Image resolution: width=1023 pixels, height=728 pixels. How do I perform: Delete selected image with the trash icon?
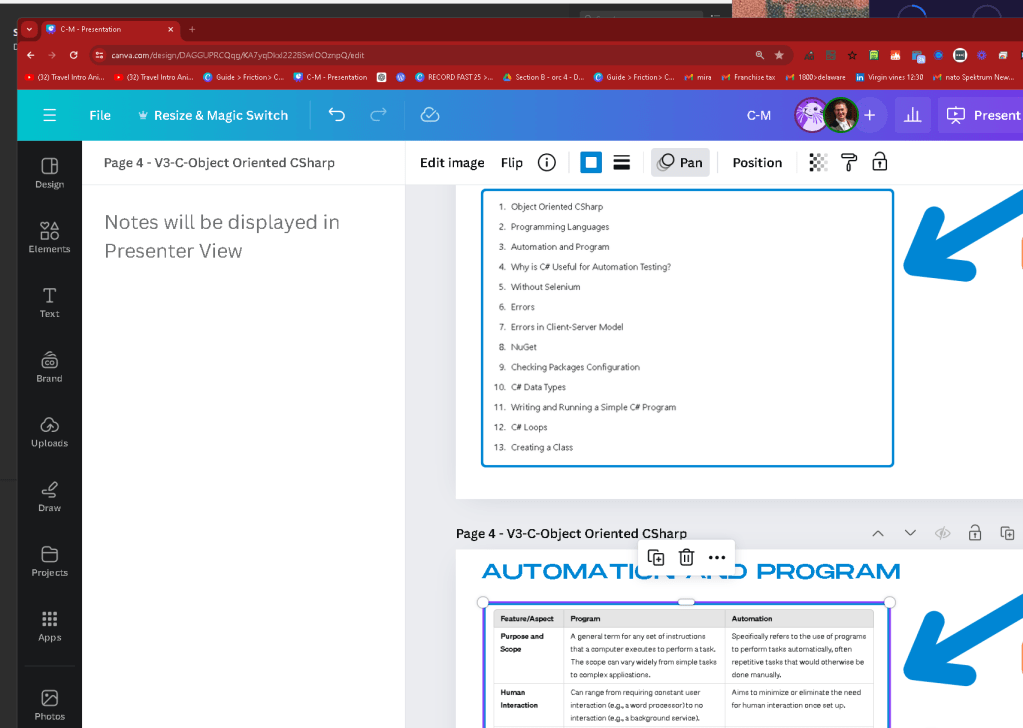[686, 558]
